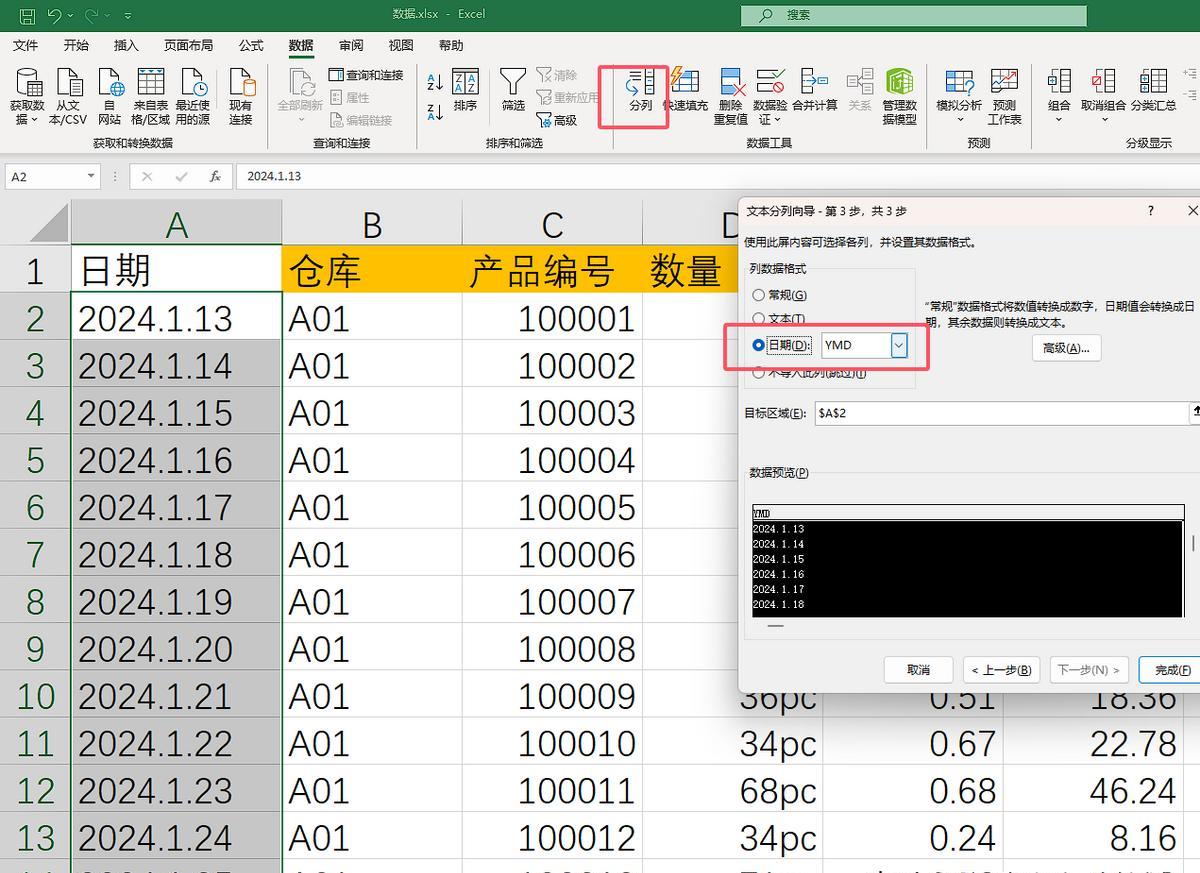Click the Advanced 高级(A)... button in the wizard
The width and height of the screenshot is (1200, 873).
[x=1066, y=348]
